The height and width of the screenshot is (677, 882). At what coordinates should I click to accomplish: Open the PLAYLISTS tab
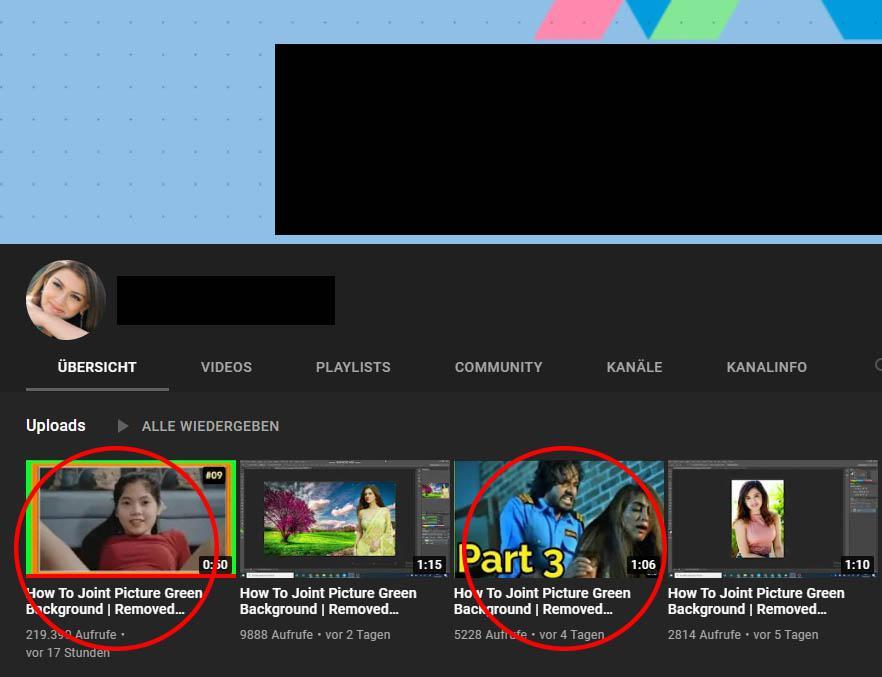352,367
